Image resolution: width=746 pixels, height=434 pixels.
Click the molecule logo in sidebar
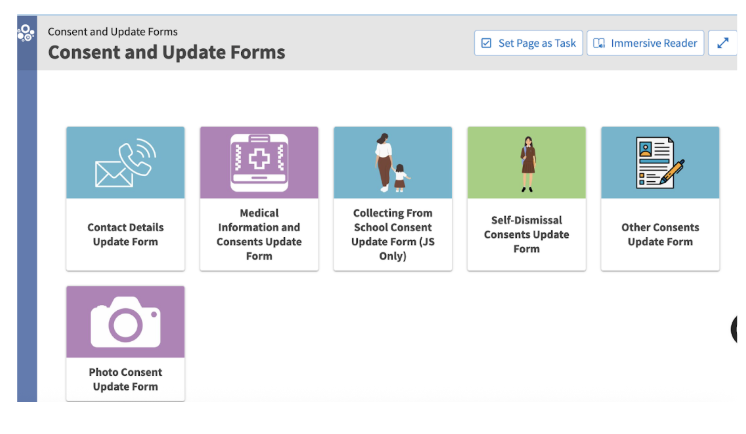click(26, 33)
